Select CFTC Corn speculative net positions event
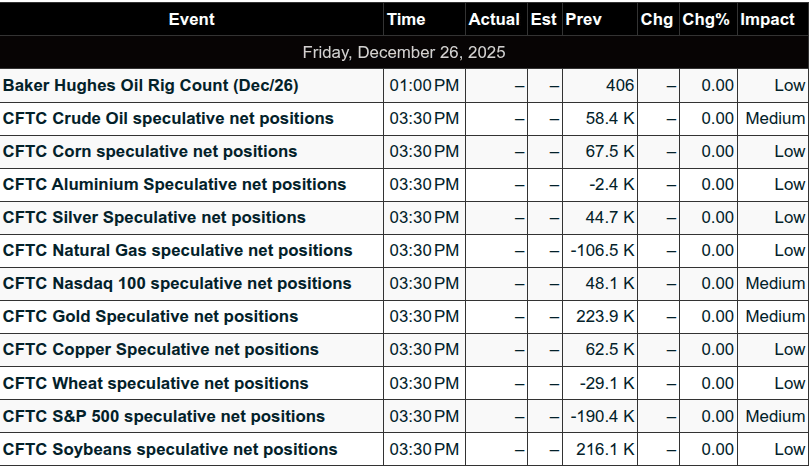Screen dimensions: 810x469 [150, 152]
